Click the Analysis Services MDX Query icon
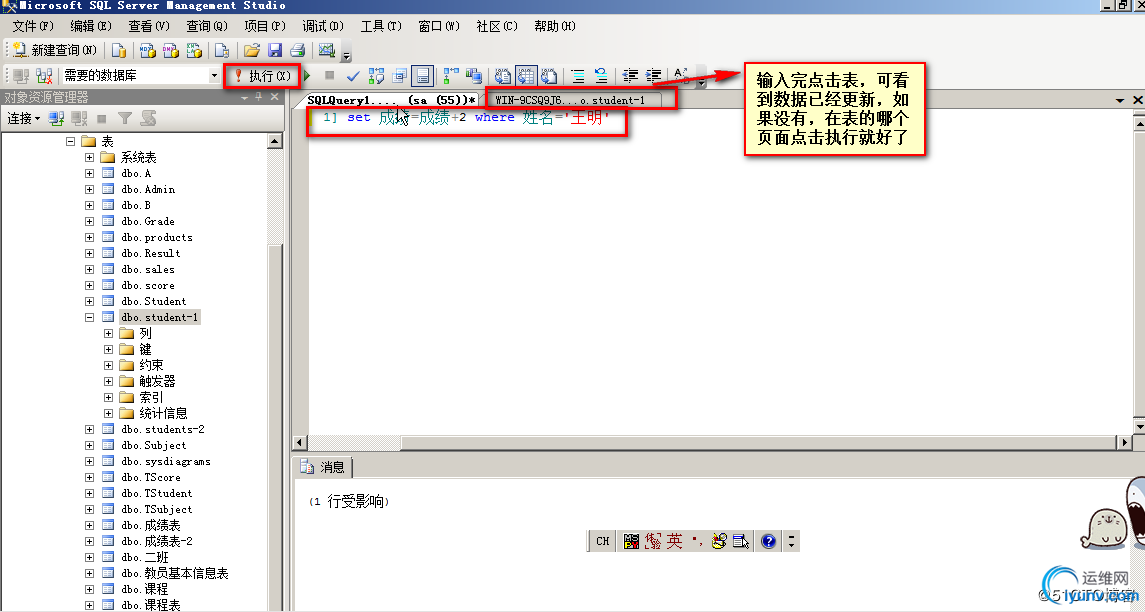Screen dimensions: 1145x612 point(147,50)
